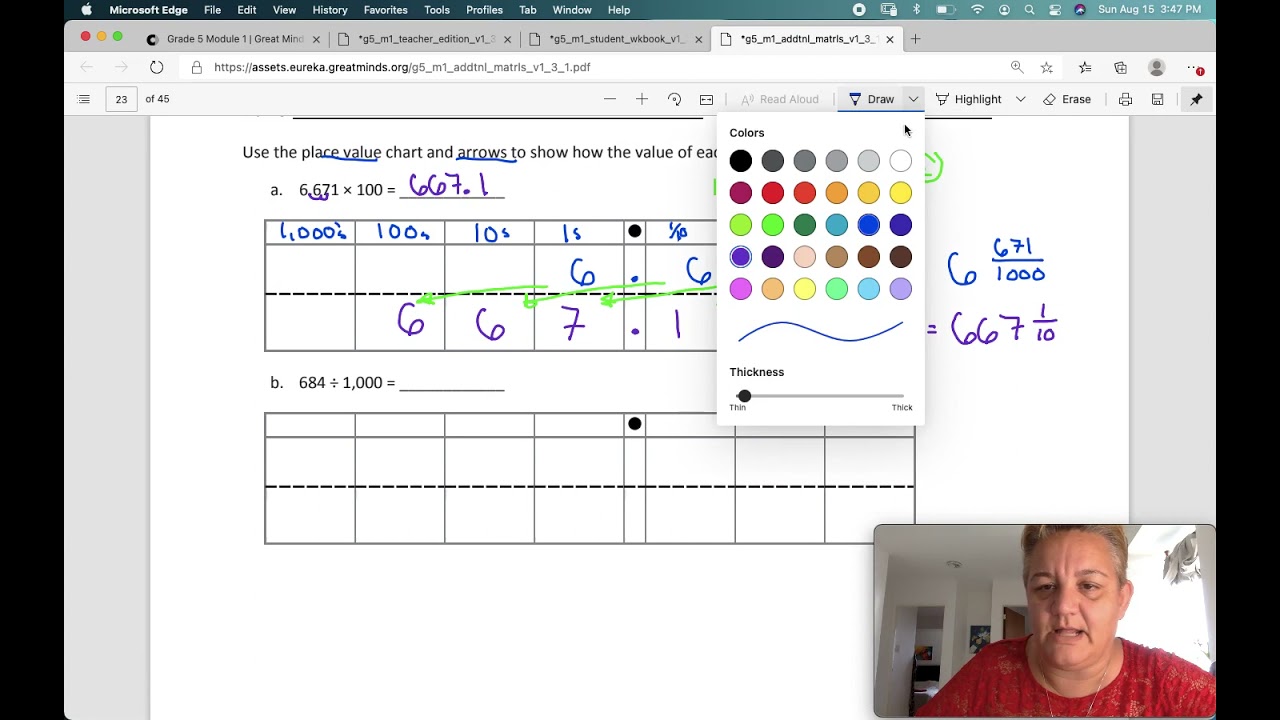Open the History menu
The image size is (1280, 720).
pyautogui.click(x=330, y=10)
